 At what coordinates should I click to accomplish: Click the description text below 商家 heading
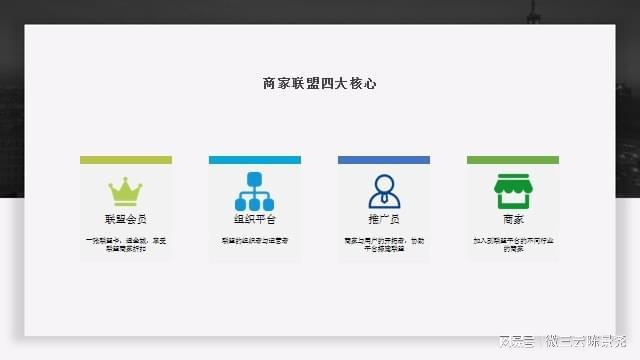click(x=513, y=244)
